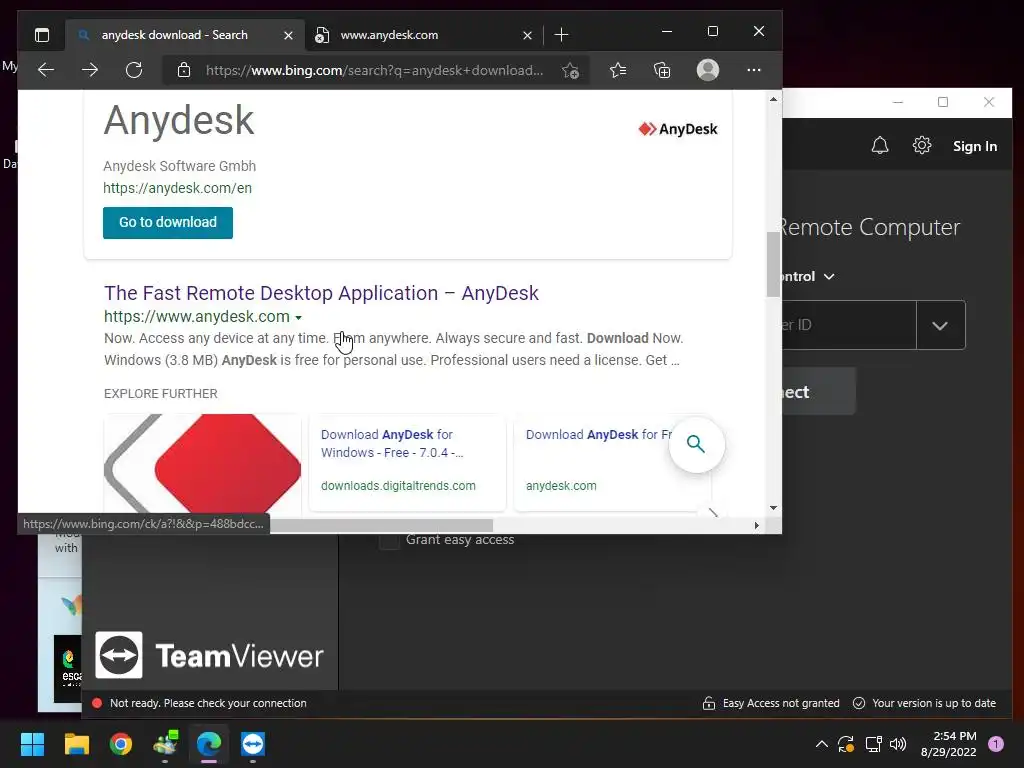This screenshot has height=768, width=1024.
Task: Switch to TeamViewer taskbar icon
Action: tap(253, 744)
